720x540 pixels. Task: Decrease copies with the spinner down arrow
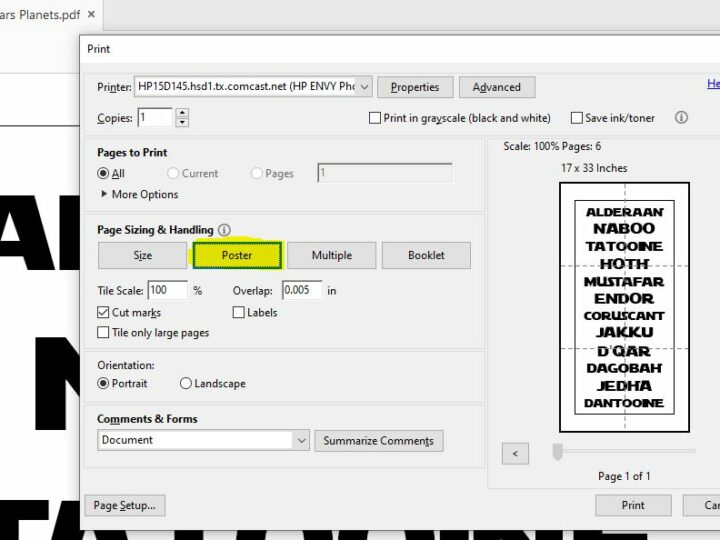coord(181,123)
